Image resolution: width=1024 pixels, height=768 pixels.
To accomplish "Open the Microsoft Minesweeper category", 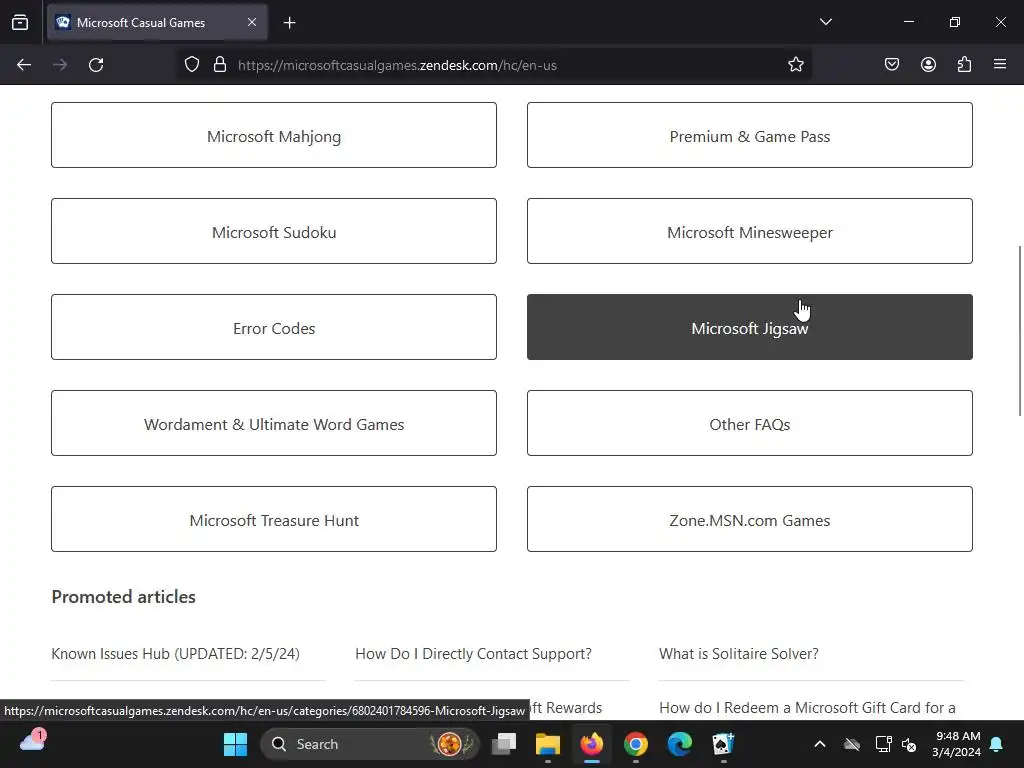I will (750, 231).
